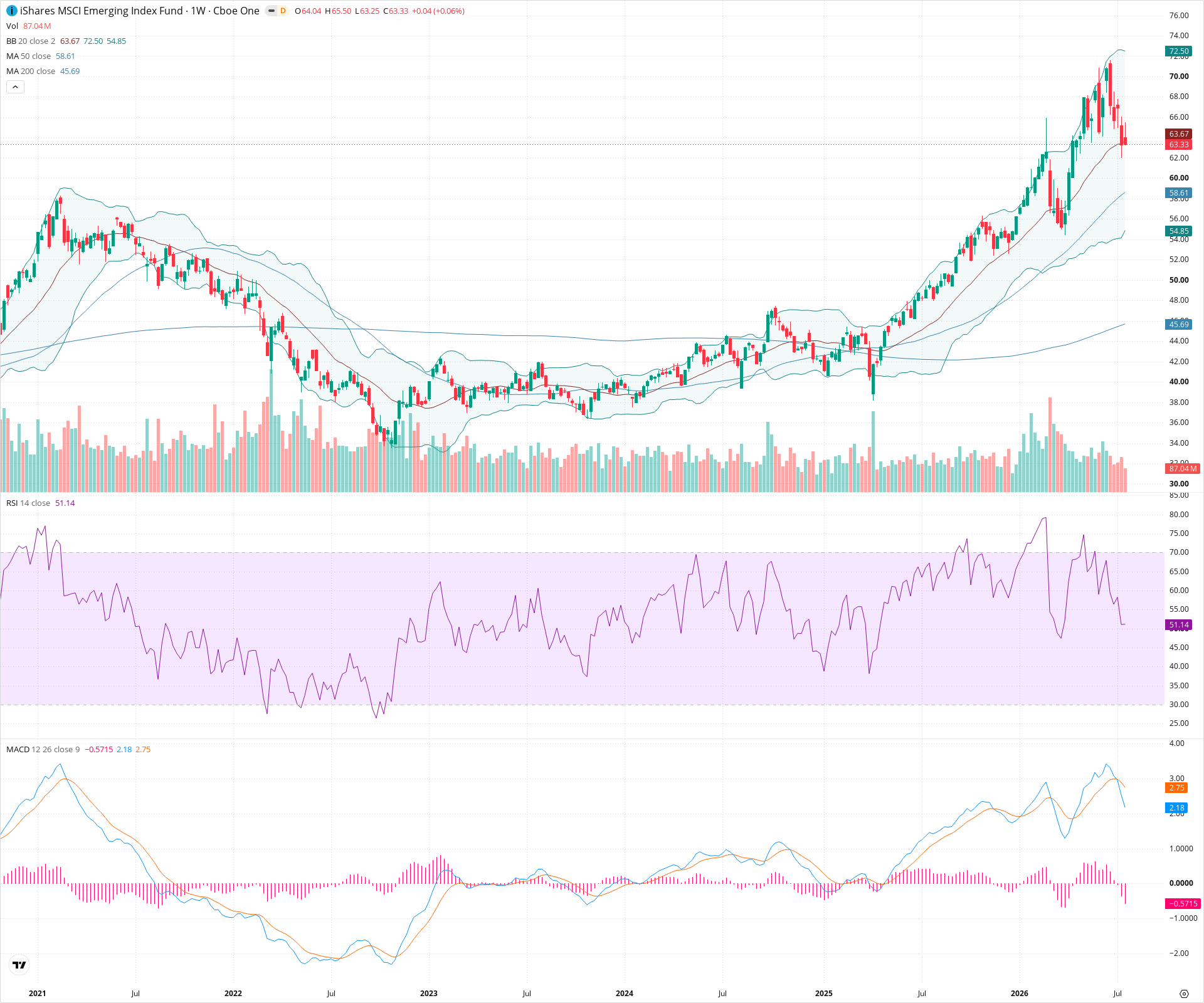Click the low price value L63.25
The height and width of the screenshot is (1003, 1204).
point(367,11)
